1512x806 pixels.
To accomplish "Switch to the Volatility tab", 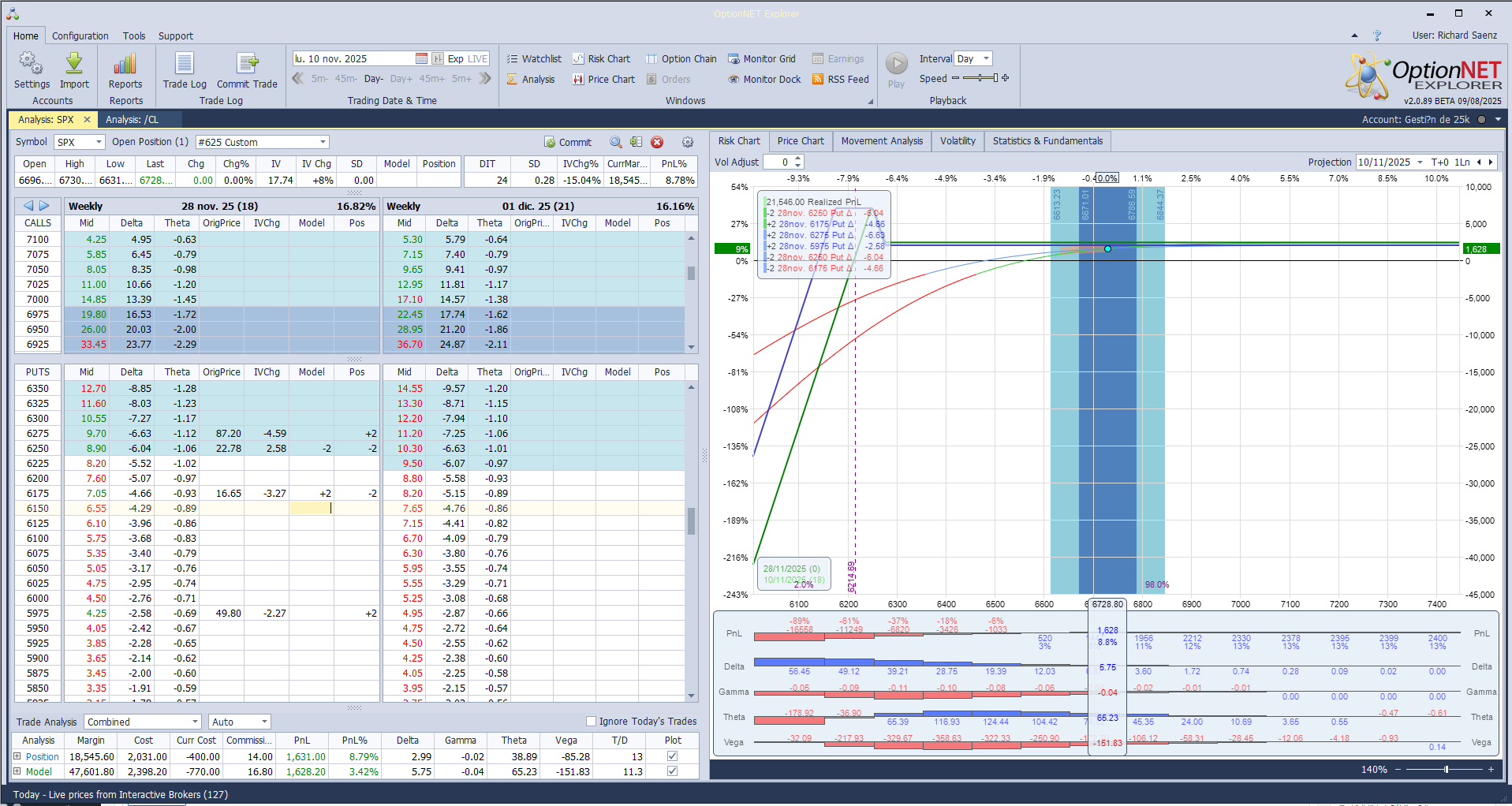I will tap(958, 141).
